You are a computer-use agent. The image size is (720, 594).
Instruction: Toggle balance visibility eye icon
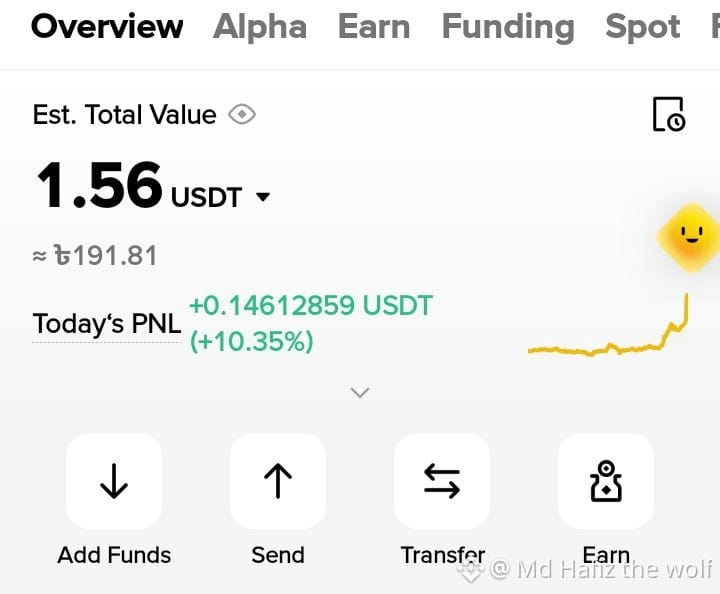pos(242,114)
